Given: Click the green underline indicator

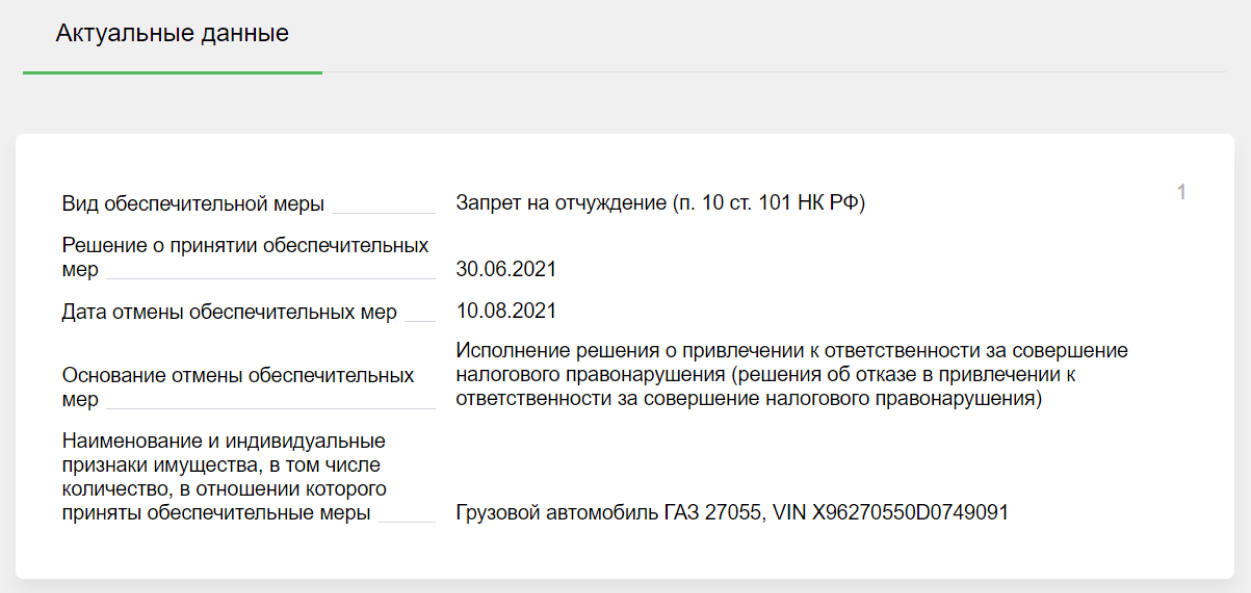Looking at the screenshot, I should tap(174, 70).
